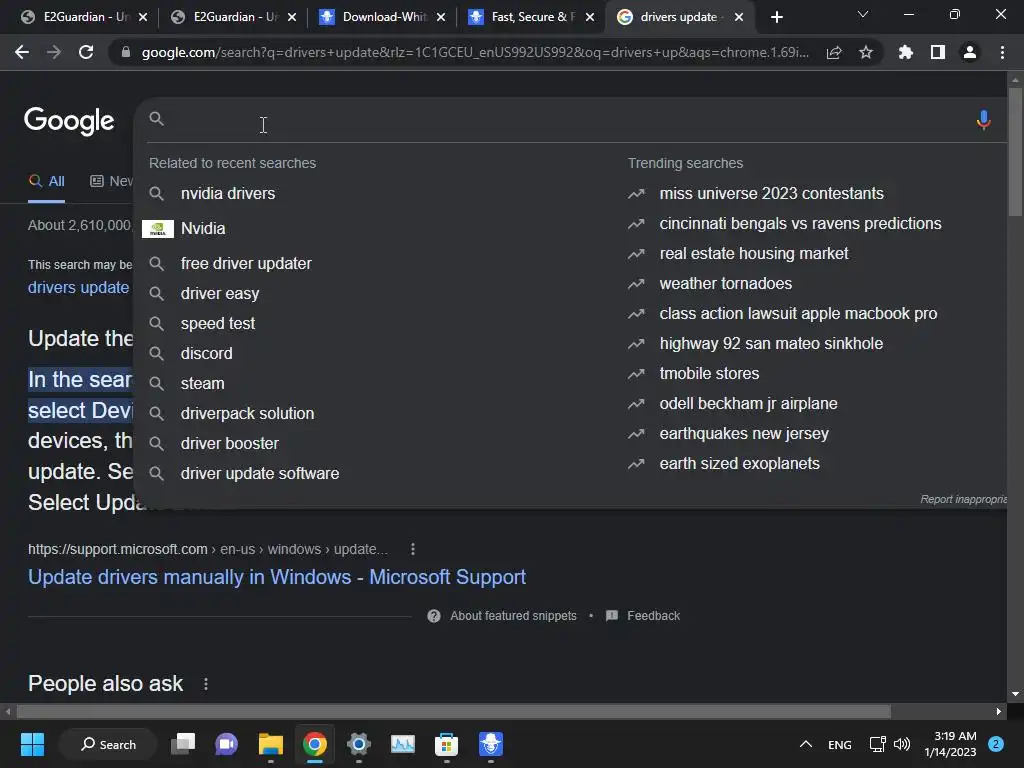This screenshot has height=768, width=1024.
Task: Open Microsoft result three-dot options
Action: (413, 549)
